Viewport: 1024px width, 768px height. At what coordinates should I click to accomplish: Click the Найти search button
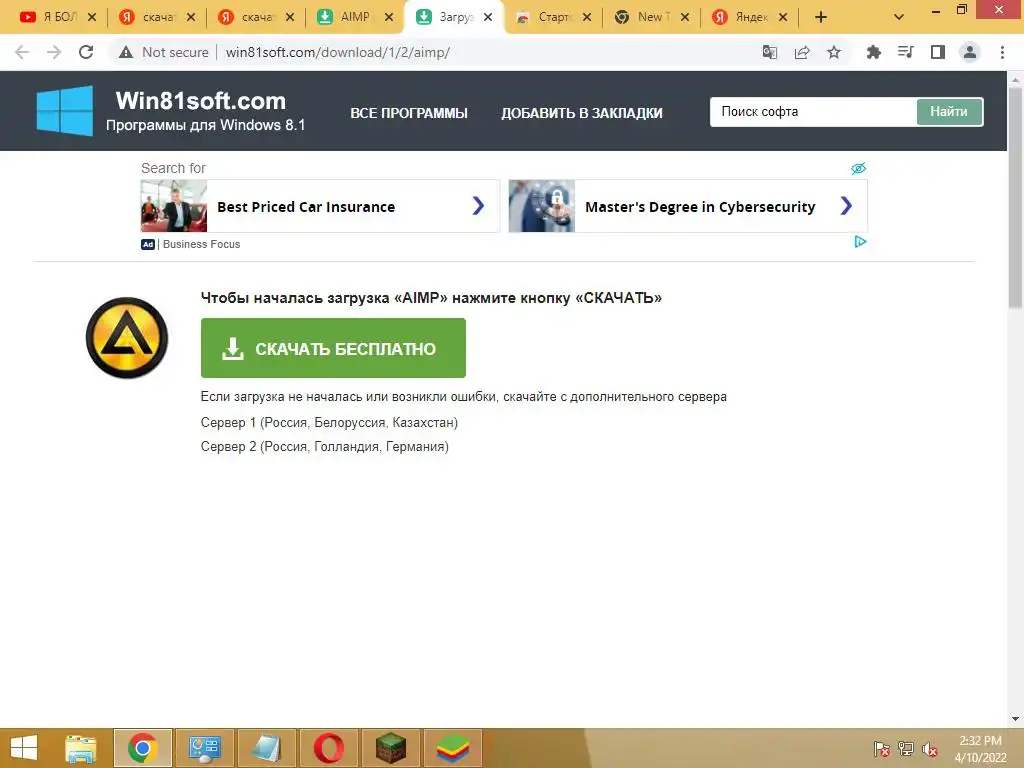point(949,112)
